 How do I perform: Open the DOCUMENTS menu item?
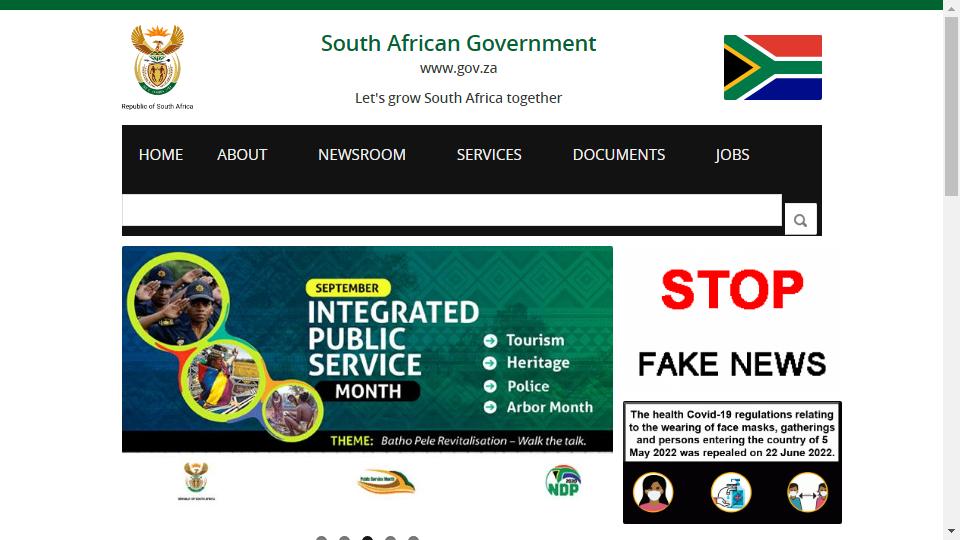click(x=619, y=155)
